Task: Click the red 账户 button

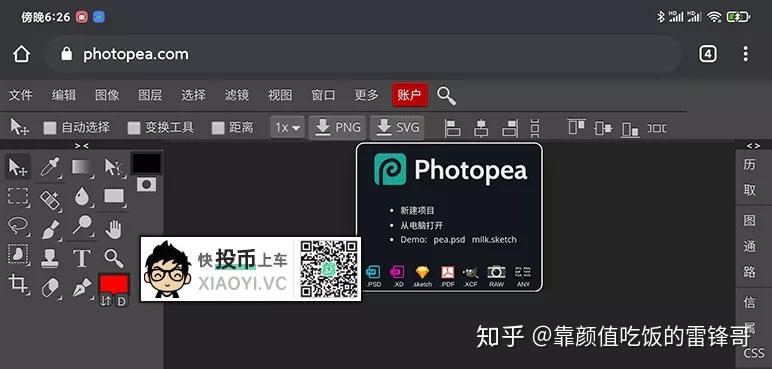Action: (x=410, y=95)
